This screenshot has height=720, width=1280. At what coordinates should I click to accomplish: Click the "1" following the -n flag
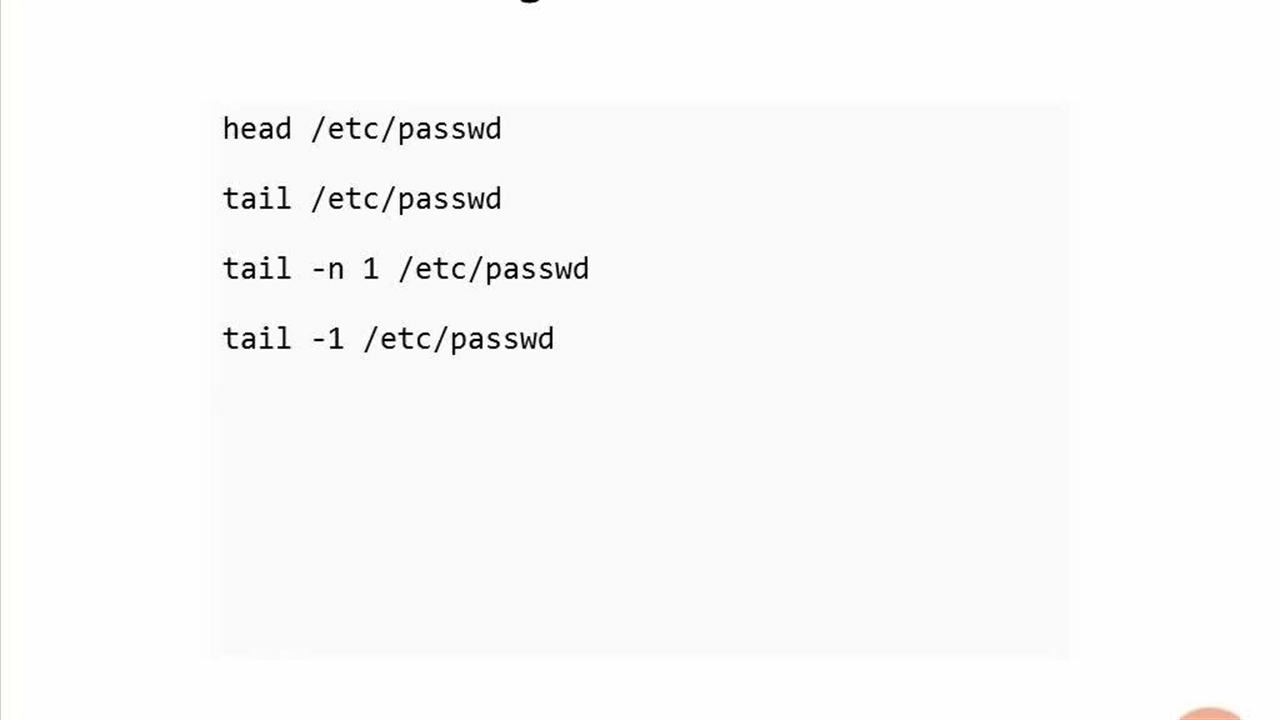(371, 269)
